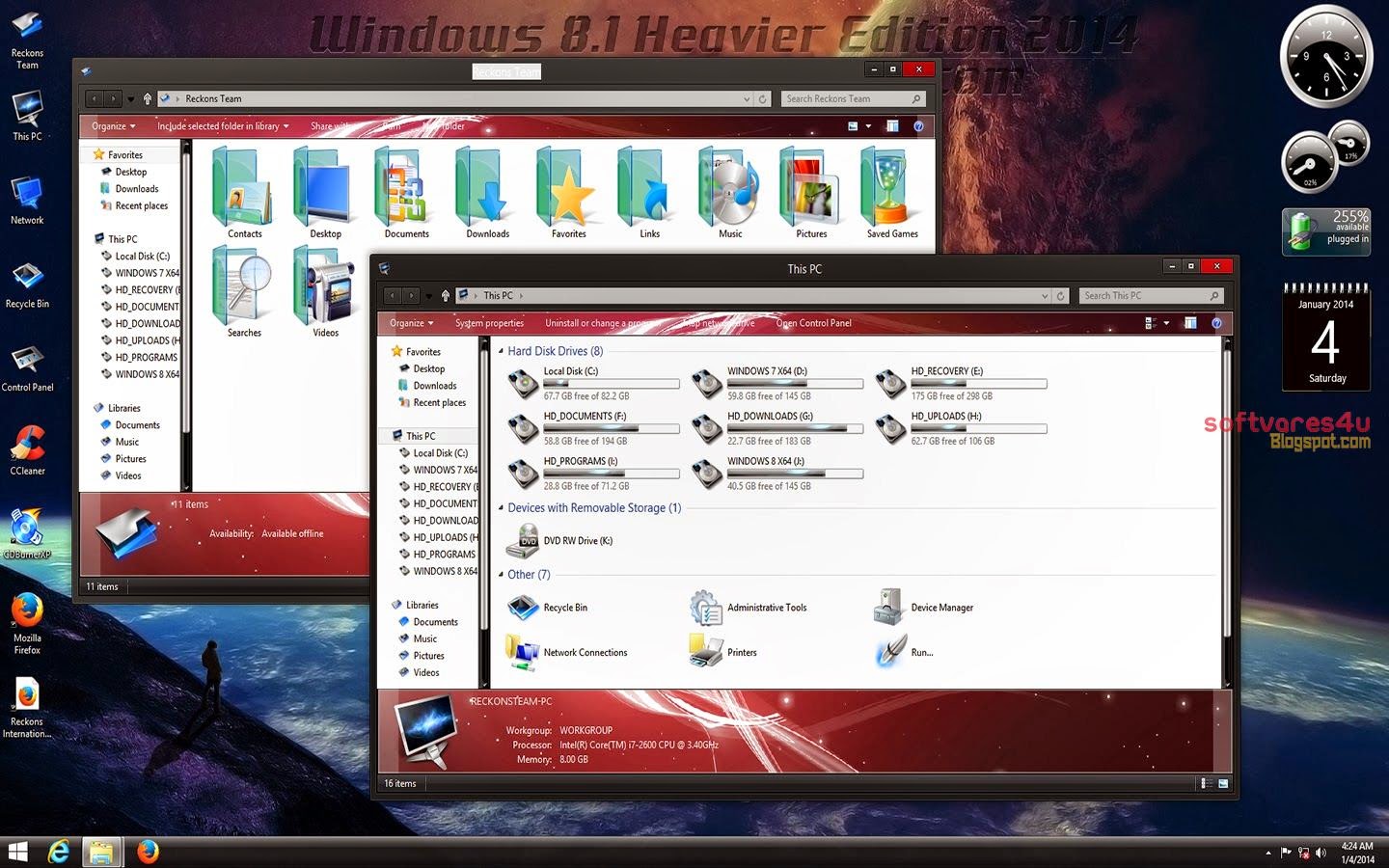Open view options dropdown in Reckons Team toolbar
The height and width of the screenshot is (868, 1389).
(x=868, y=126)
